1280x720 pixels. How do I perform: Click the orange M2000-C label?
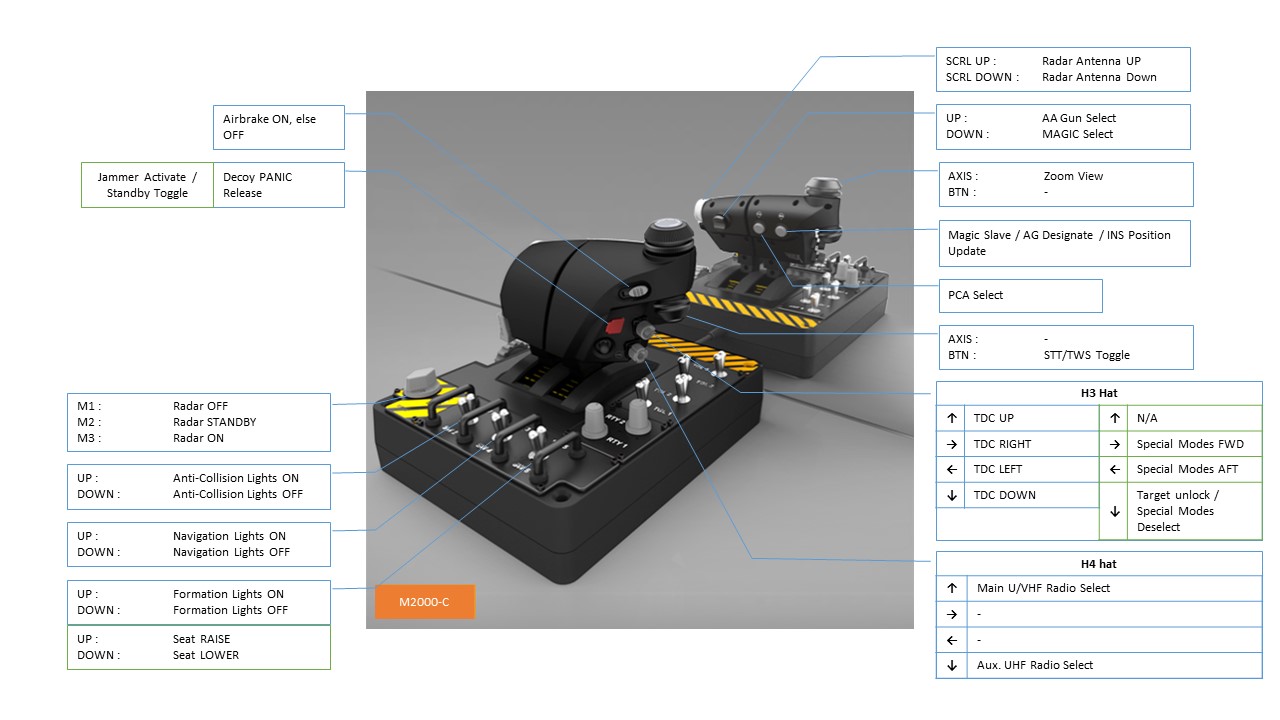(x=424, y=602)
